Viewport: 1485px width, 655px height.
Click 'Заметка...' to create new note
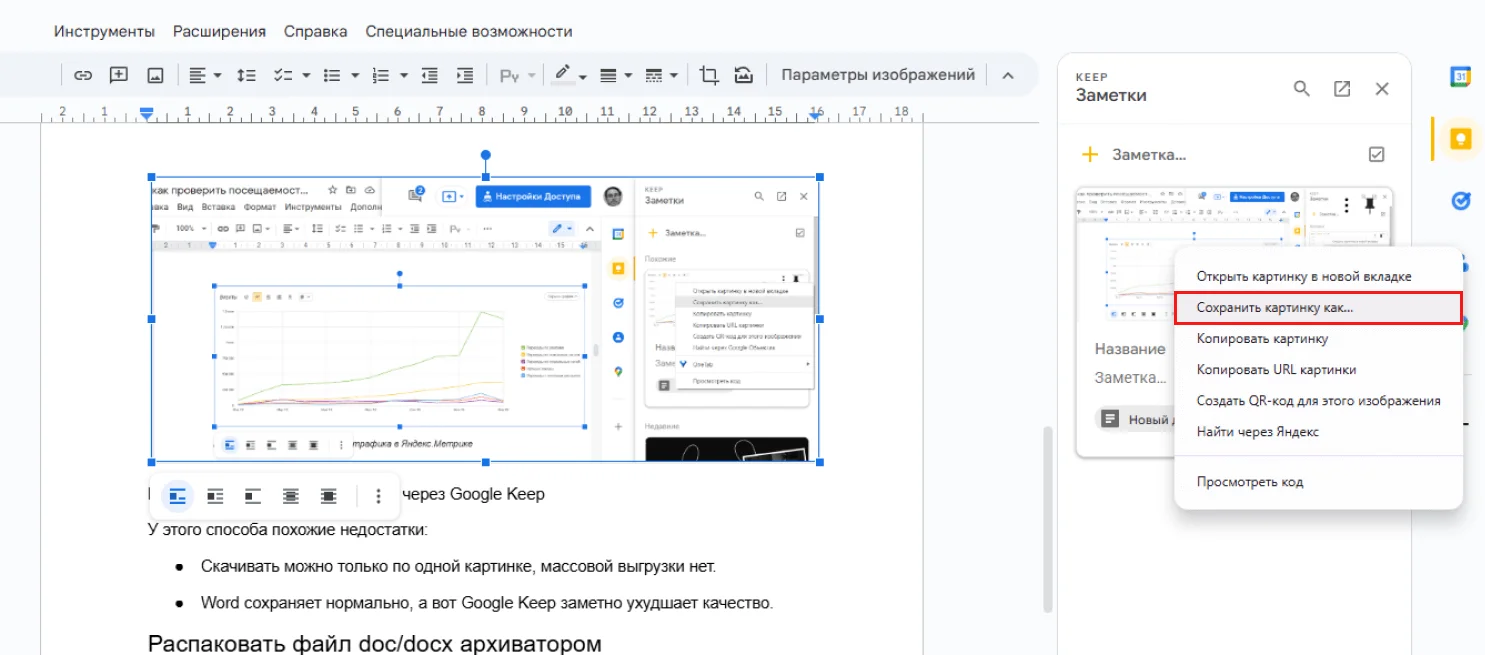[x=1148, y=155]
